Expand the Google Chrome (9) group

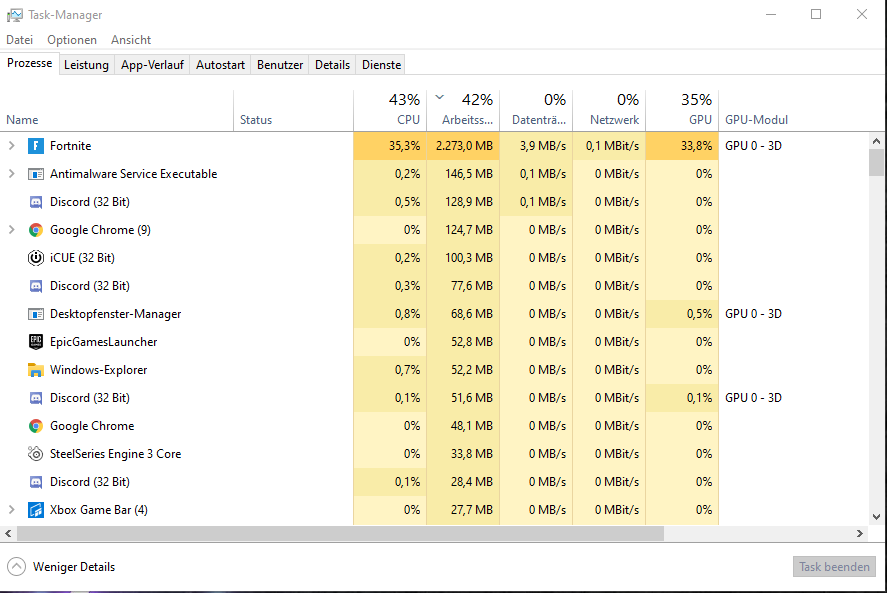pos(11,230)
